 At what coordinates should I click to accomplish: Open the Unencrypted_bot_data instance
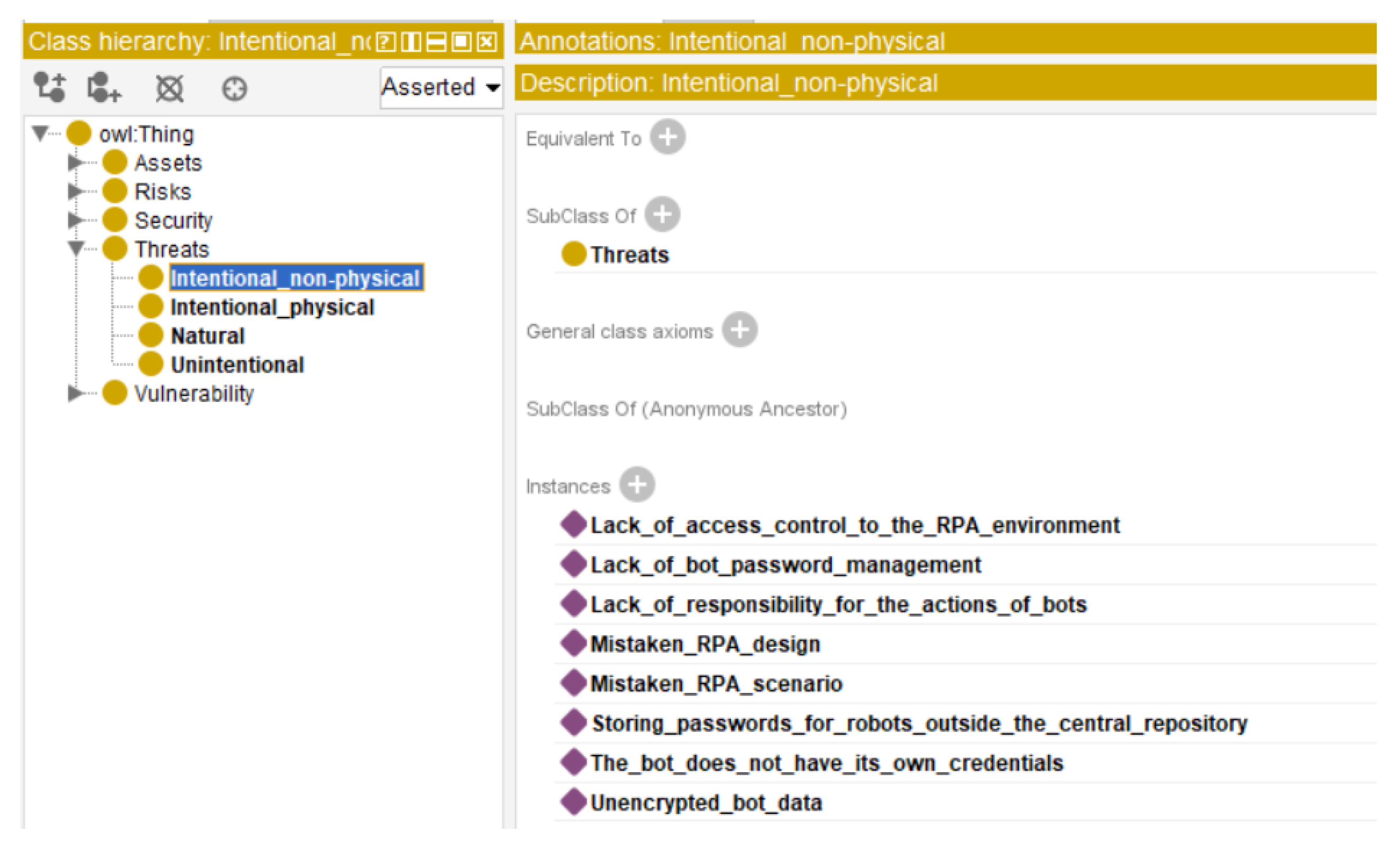pos(706,802)
